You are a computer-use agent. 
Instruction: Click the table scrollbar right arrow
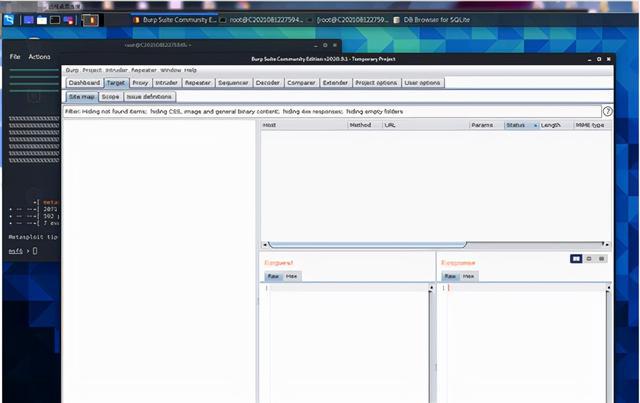(x=608, y=245)
